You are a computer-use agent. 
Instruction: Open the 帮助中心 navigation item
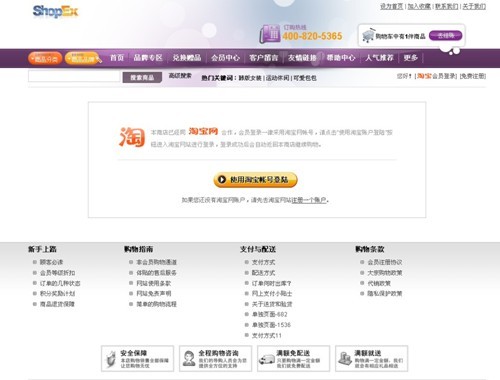[x=341, y=58]
